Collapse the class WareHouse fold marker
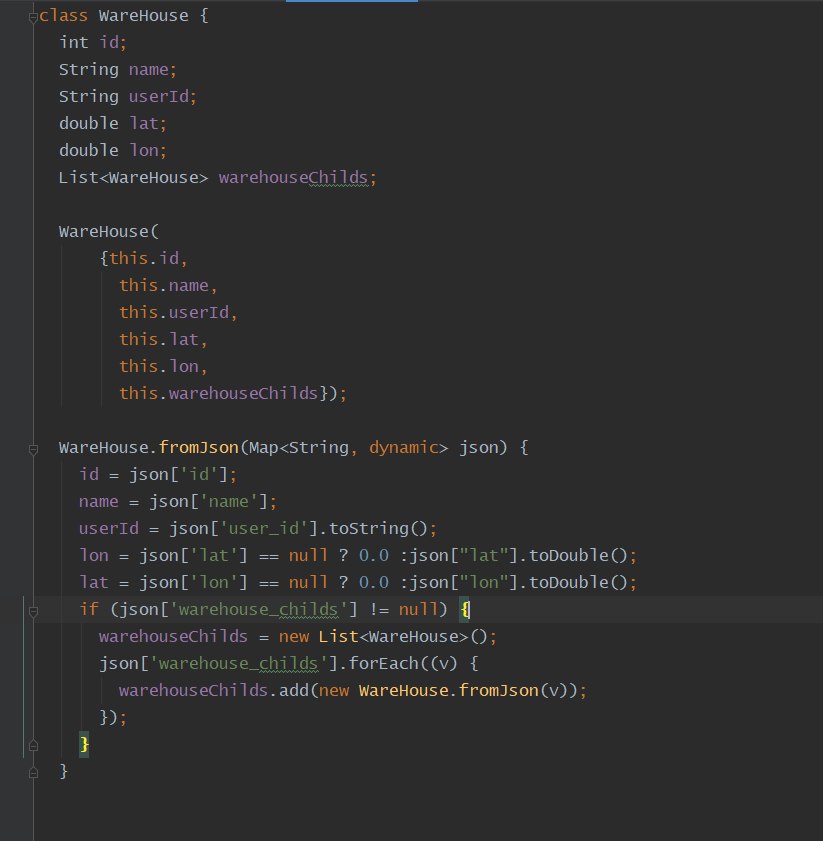 (x=33, y=18)
